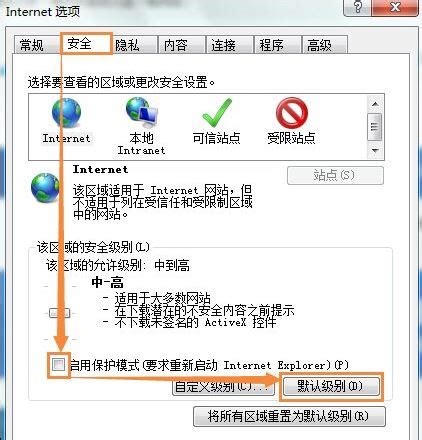Click the large Internet globe beside description

[x=45, y=188]
